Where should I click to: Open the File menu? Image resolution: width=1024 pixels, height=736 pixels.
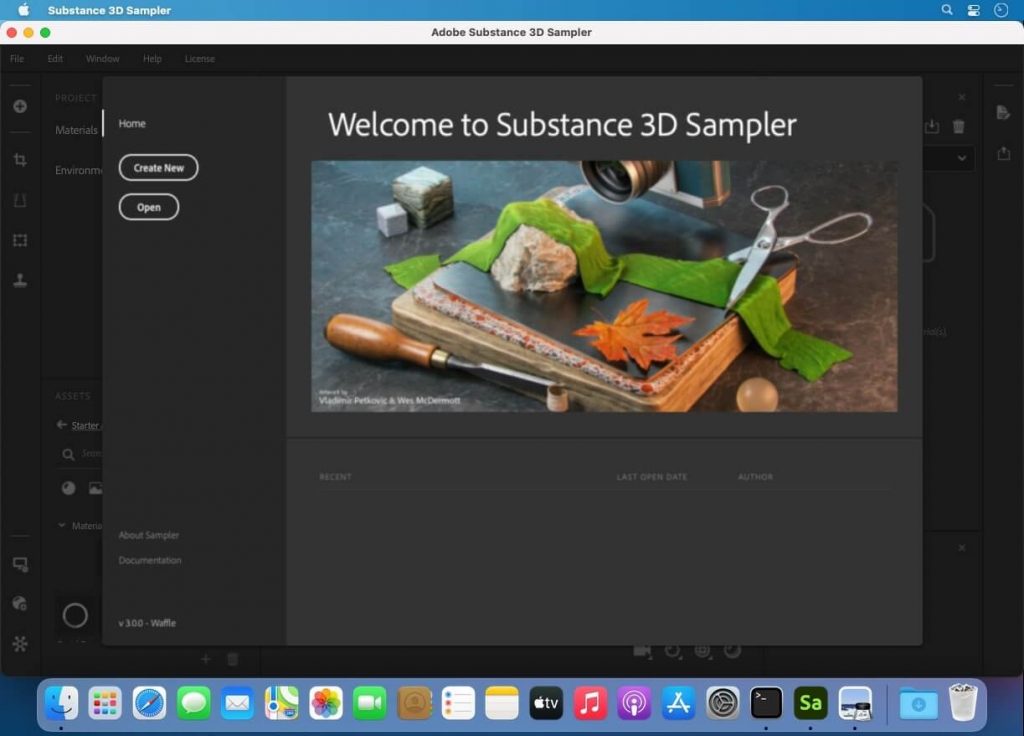pos(17,58)
